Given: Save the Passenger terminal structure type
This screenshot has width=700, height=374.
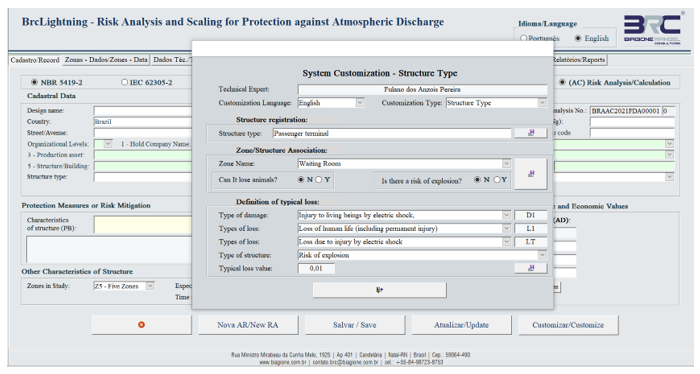Looking at the screenshot, I should 530,133.
